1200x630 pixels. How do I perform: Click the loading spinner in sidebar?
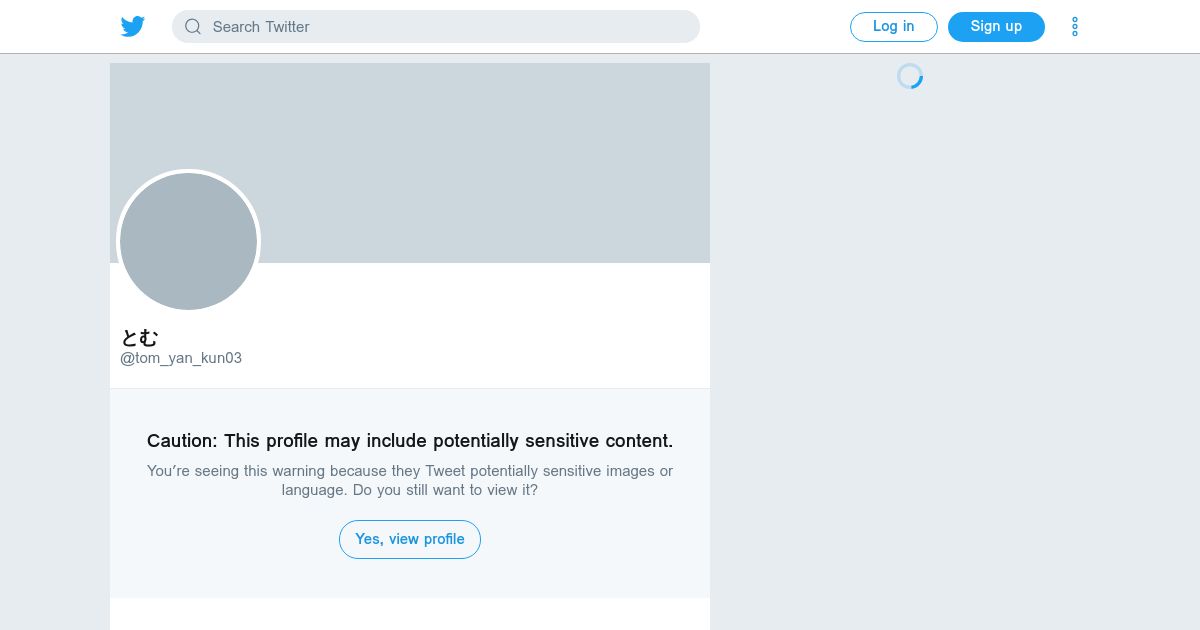coord(910,76)
